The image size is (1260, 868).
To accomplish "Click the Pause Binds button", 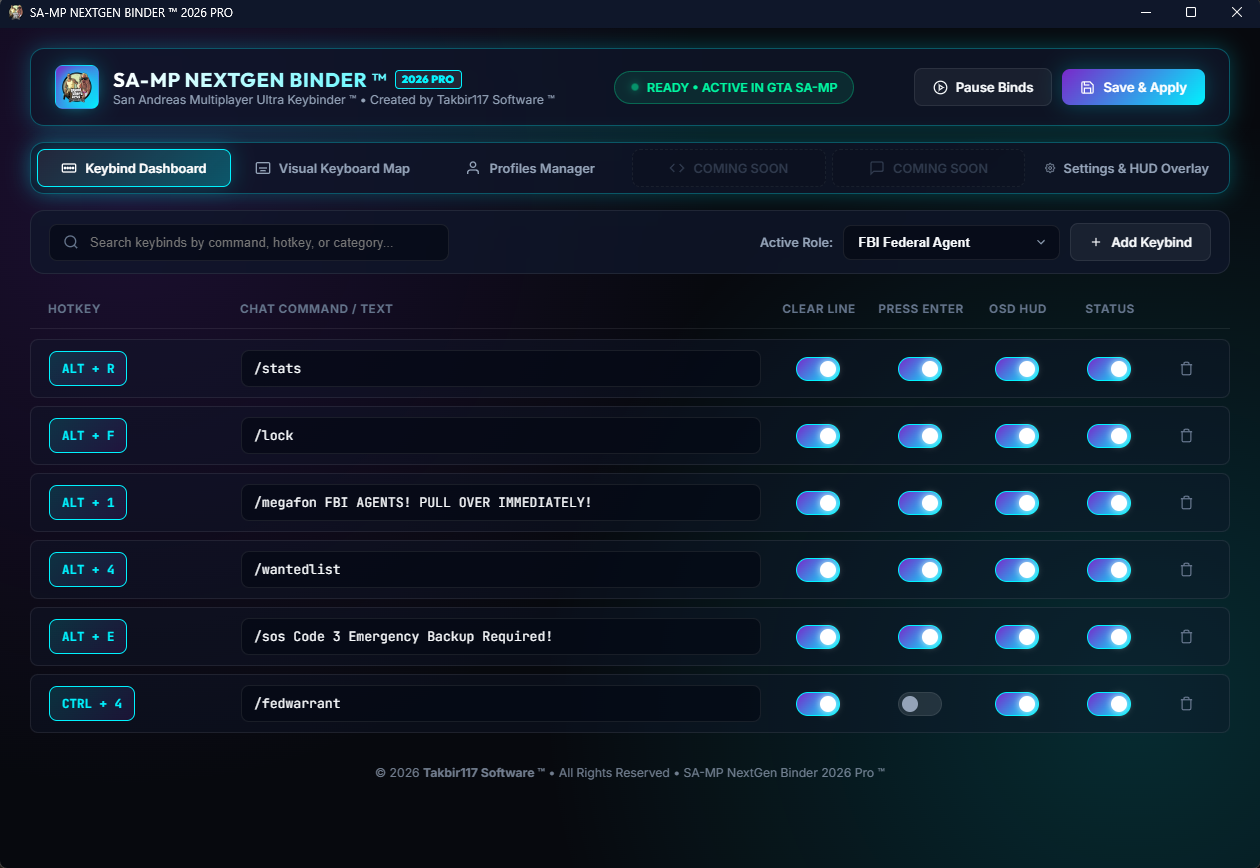I will pos(983,87).
